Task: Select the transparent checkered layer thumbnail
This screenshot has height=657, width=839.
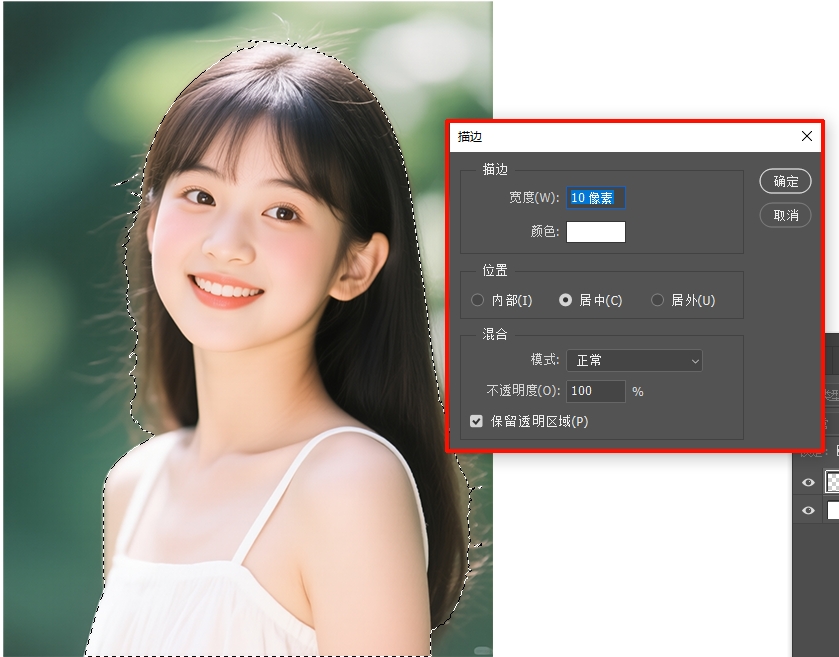Action: pyautogui.click(x=831, y=483)
